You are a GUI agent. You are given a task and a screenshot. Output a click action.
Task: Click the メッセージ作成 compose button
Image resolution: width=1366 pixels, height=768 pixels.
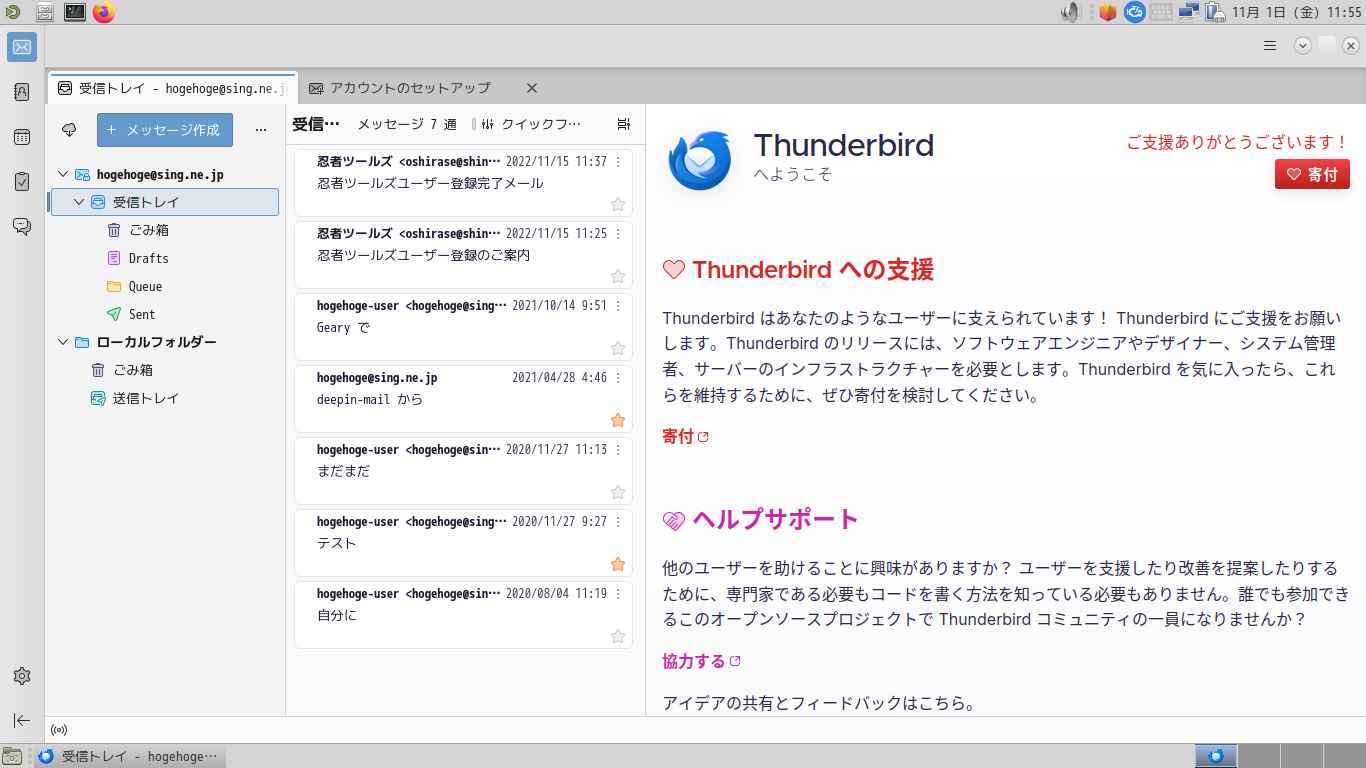pos(165,130)
